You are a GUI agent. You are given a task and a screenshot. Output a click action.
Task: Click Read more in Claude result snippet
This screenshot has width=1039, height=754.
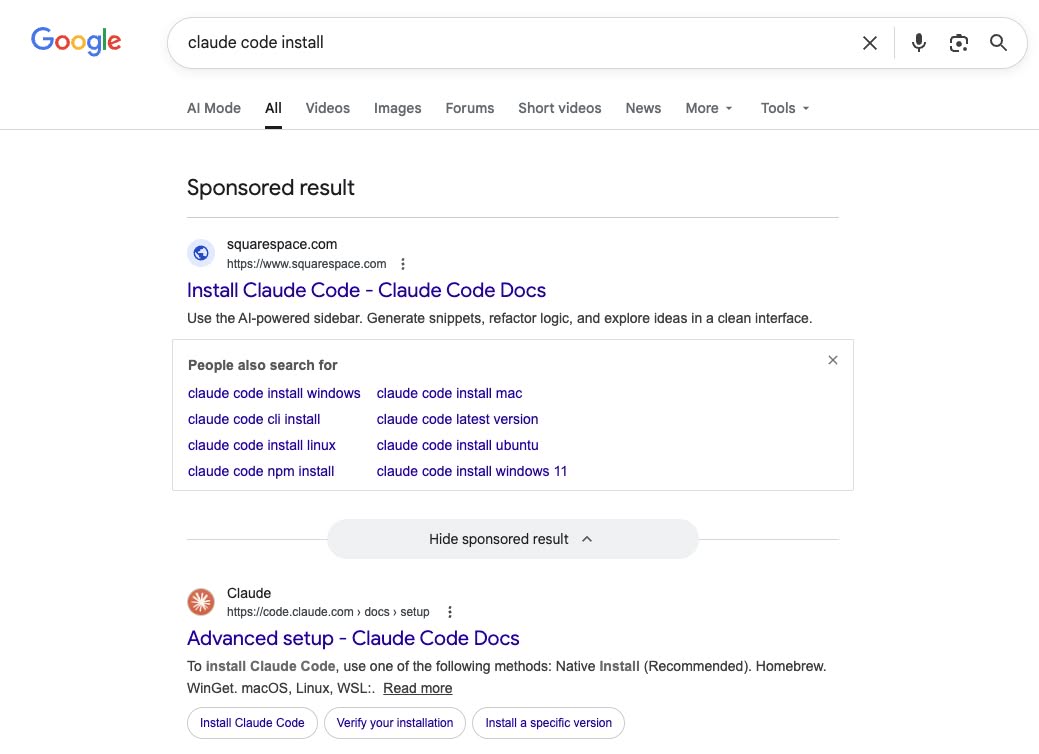coord(417,688)
